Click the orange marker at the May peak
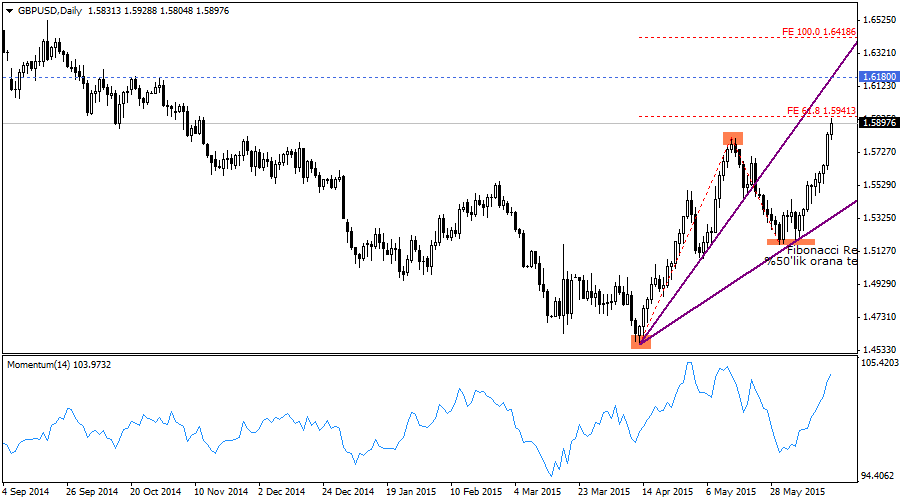 click(x=734, y=138)
